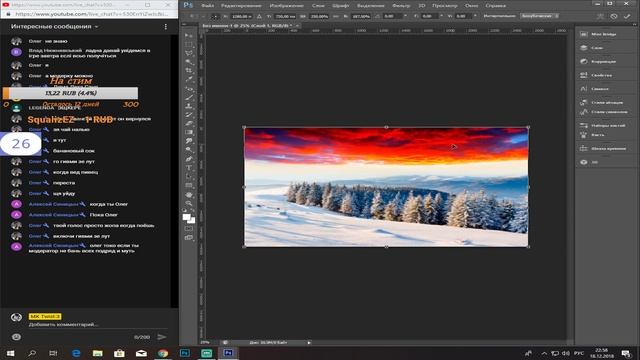The width and height of the screenshot is (640, 360).
Task: Open the Фильтр menu
Action: point(401,6)
